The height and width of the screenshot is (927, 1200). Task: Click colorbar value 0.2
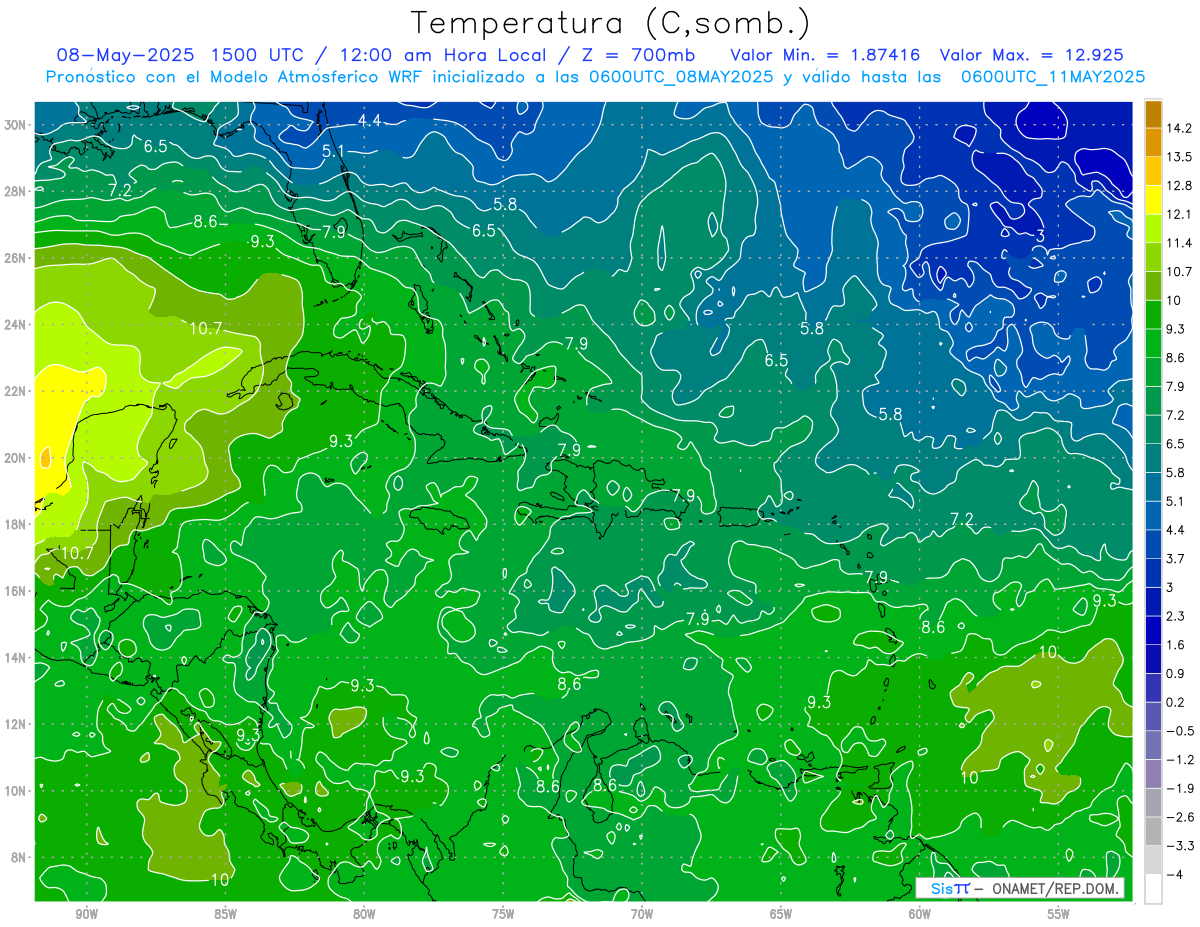[x=1177, y=702]
